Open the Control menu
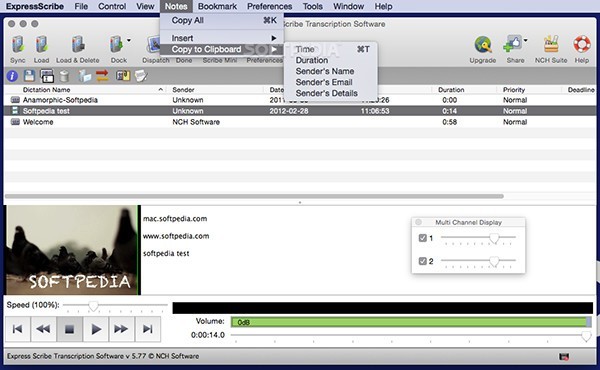 [x=112, y=7]
